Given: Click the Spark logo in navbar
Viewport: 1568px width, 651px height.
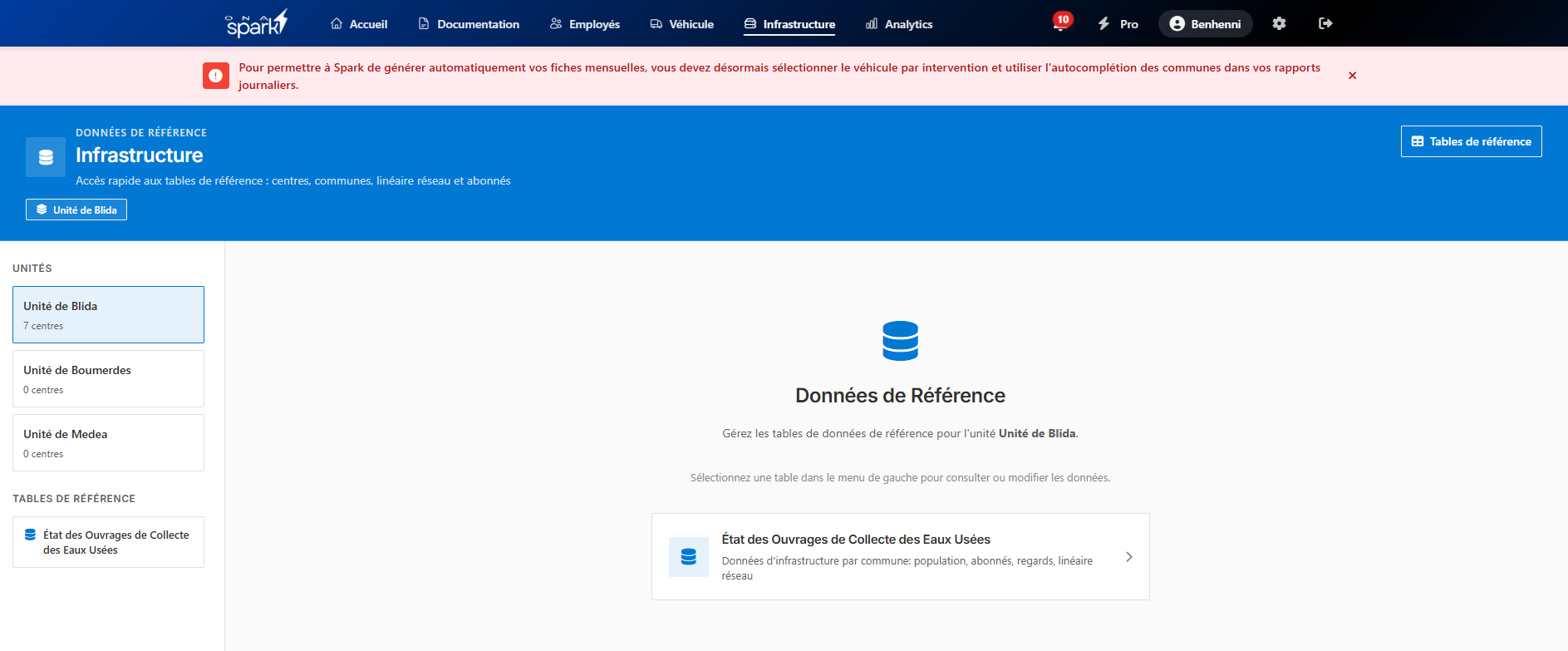Looking at the screenshot, I should pos(256,23).
